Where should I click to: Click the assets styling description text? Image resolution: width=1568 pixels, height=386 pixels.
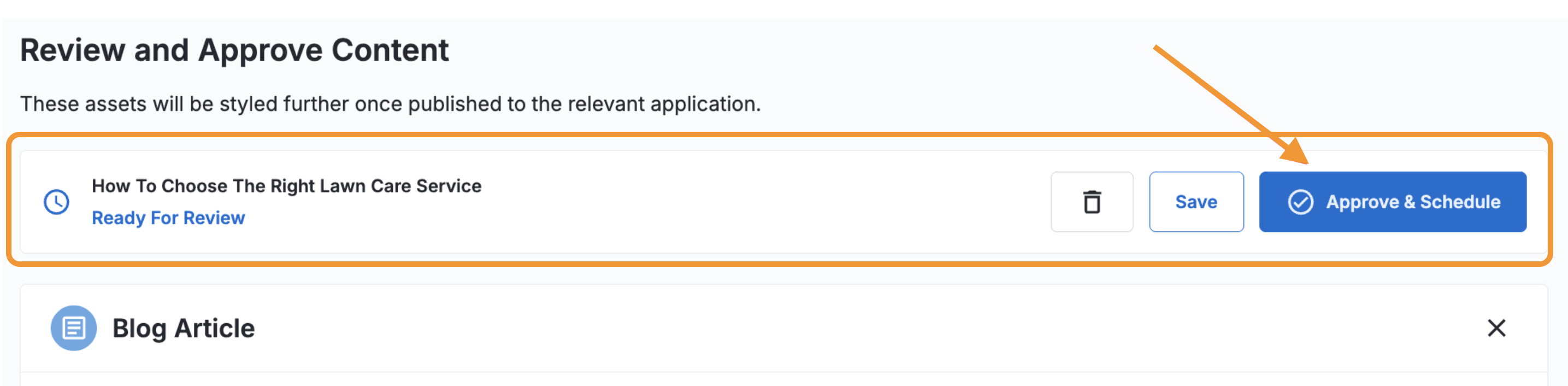point(390,103)
